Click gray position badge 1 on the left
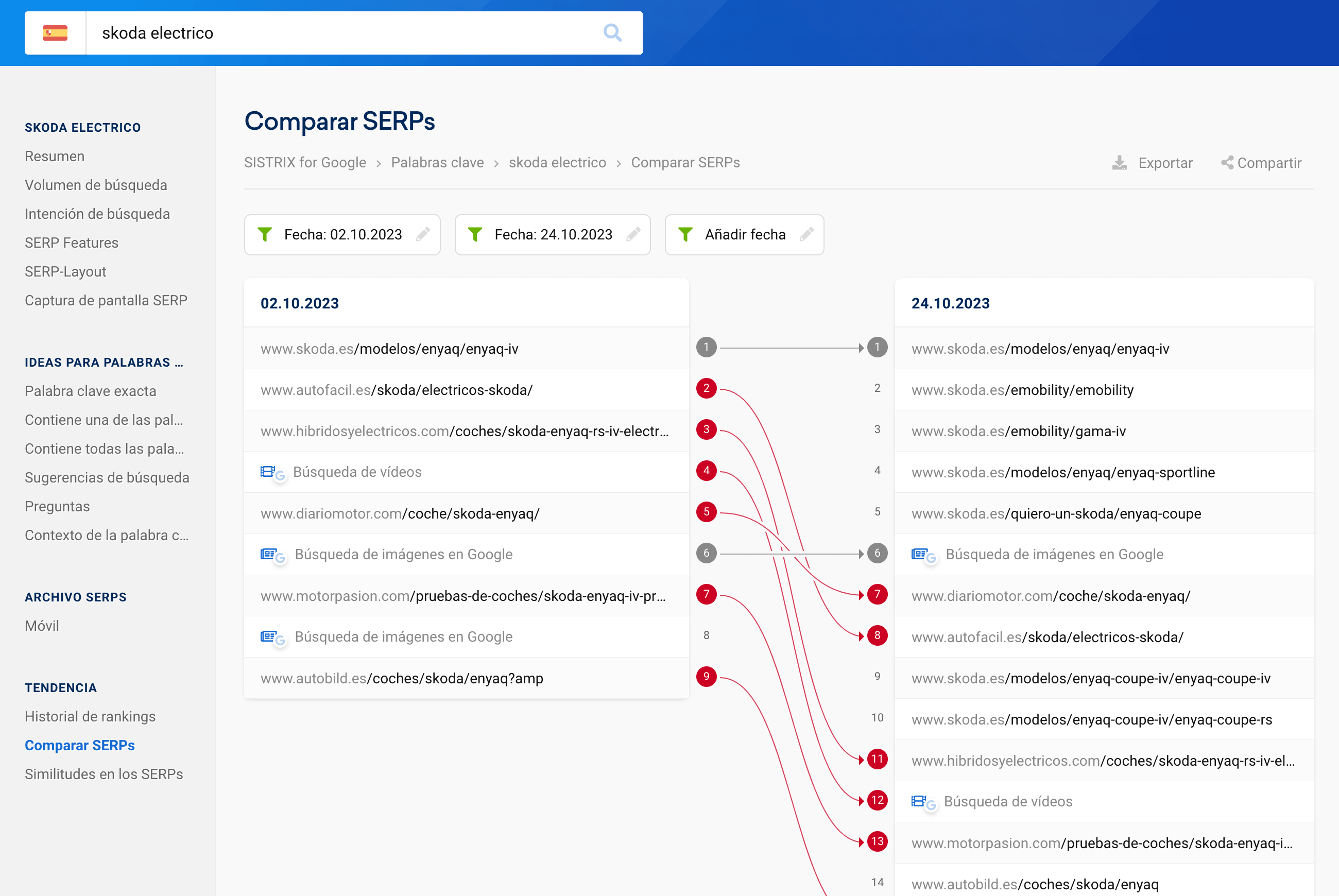The height and width of the screenshot is (896, 1339). point(707,347)
